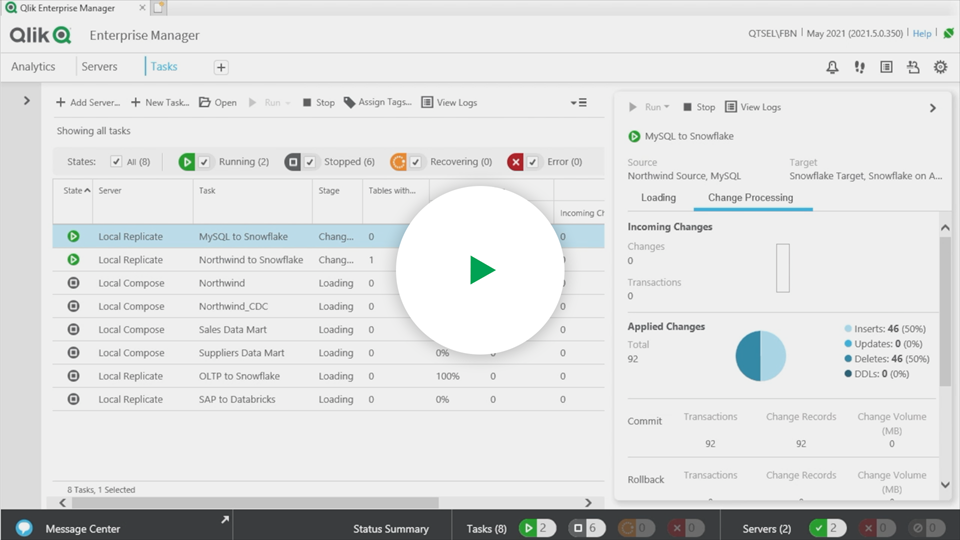This screenshot has height=540, width=960.
Task: Click the Add Server icon
Action: (61, 102)
